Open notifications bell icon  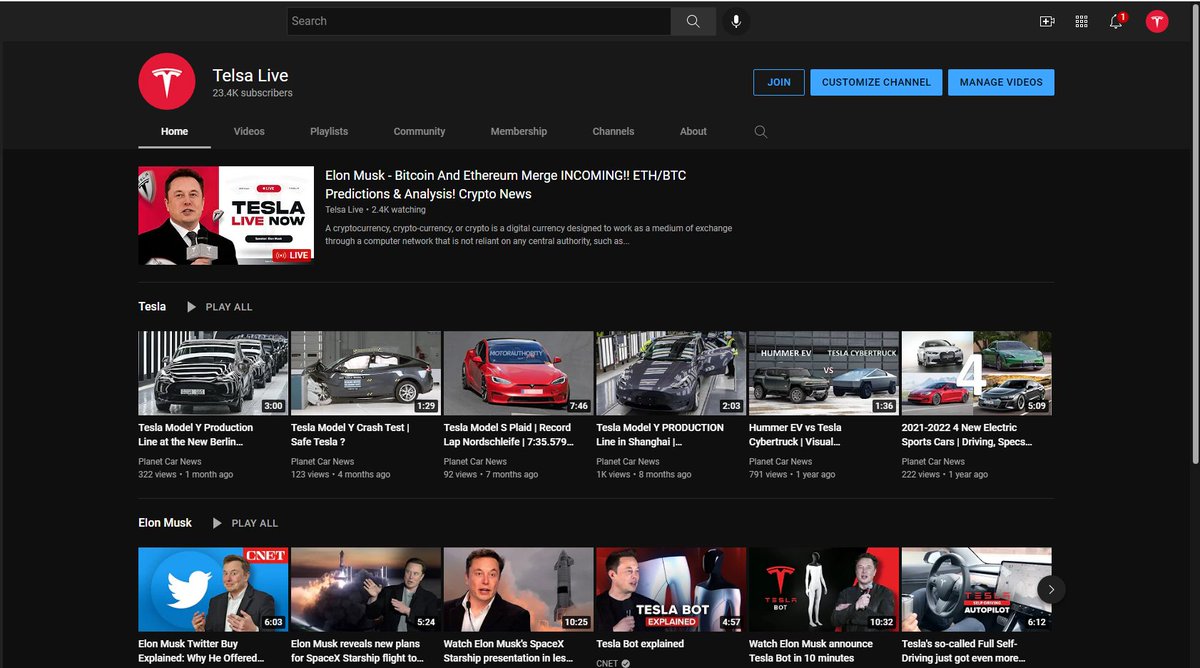pyautogui.click(x=1116, y=21)
